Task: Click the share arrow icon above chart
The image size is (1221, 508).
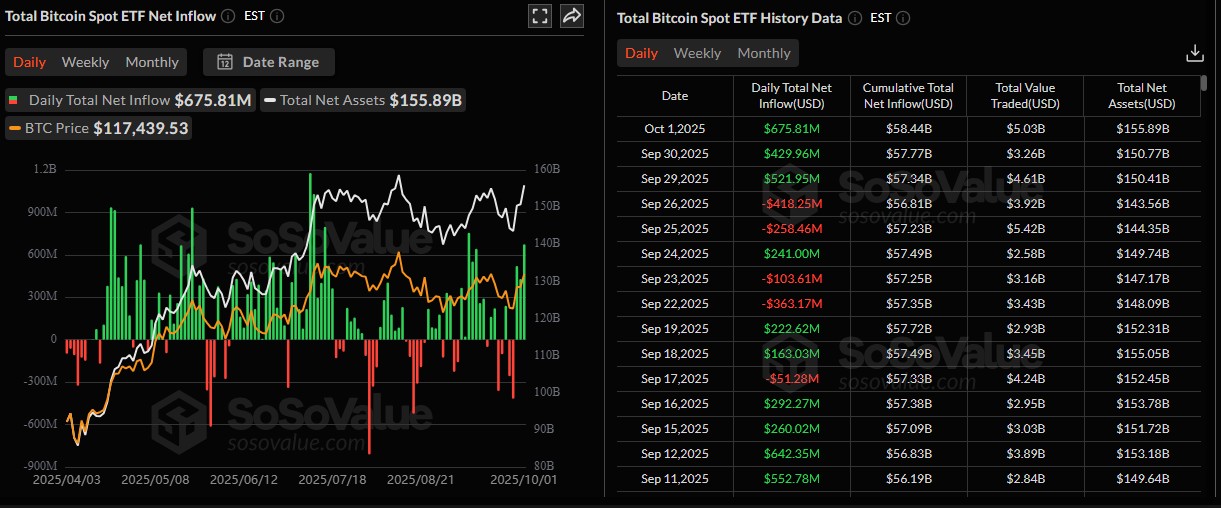Action: coord(571,16)
